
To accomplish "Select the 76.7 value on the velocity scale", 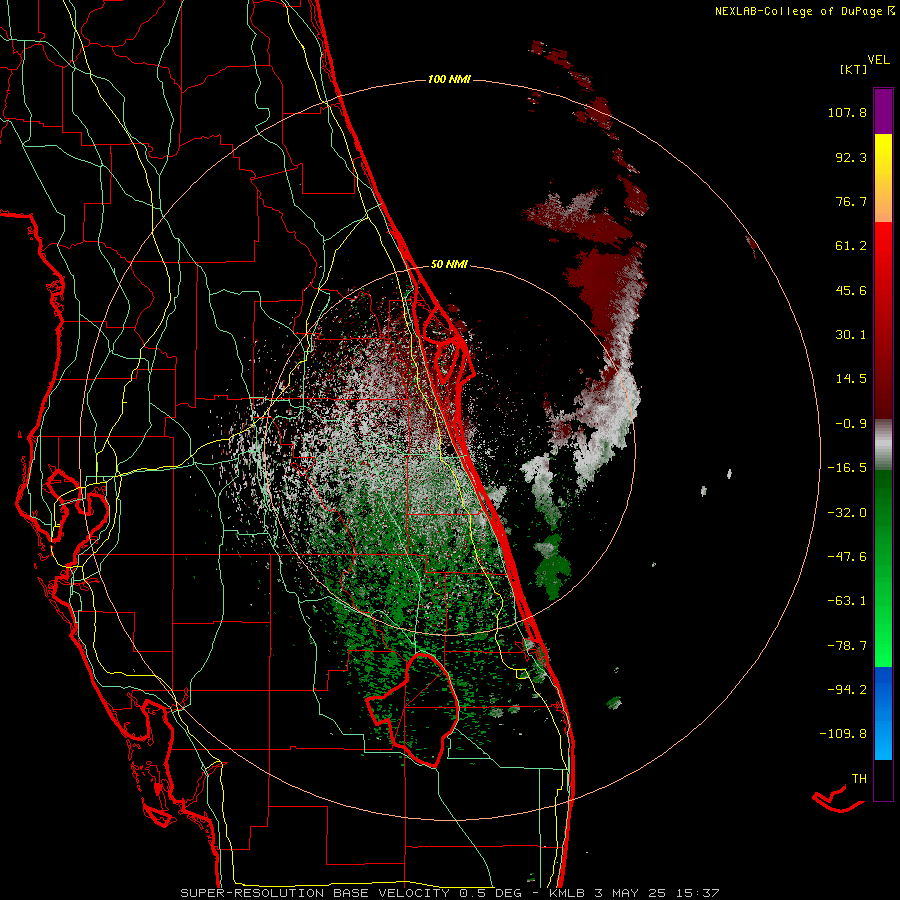I will 851,201.
